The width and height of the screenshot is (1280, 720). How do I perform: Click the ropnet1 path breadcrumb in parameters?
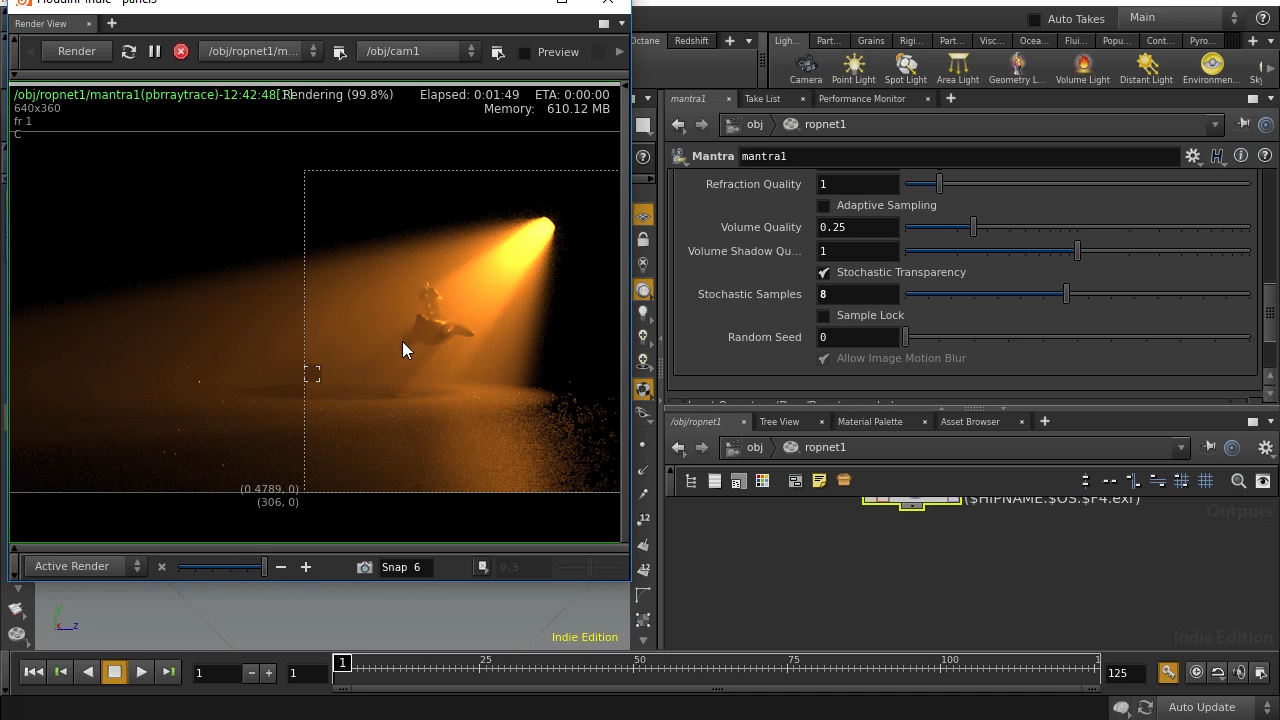click(x=824, y=125)
